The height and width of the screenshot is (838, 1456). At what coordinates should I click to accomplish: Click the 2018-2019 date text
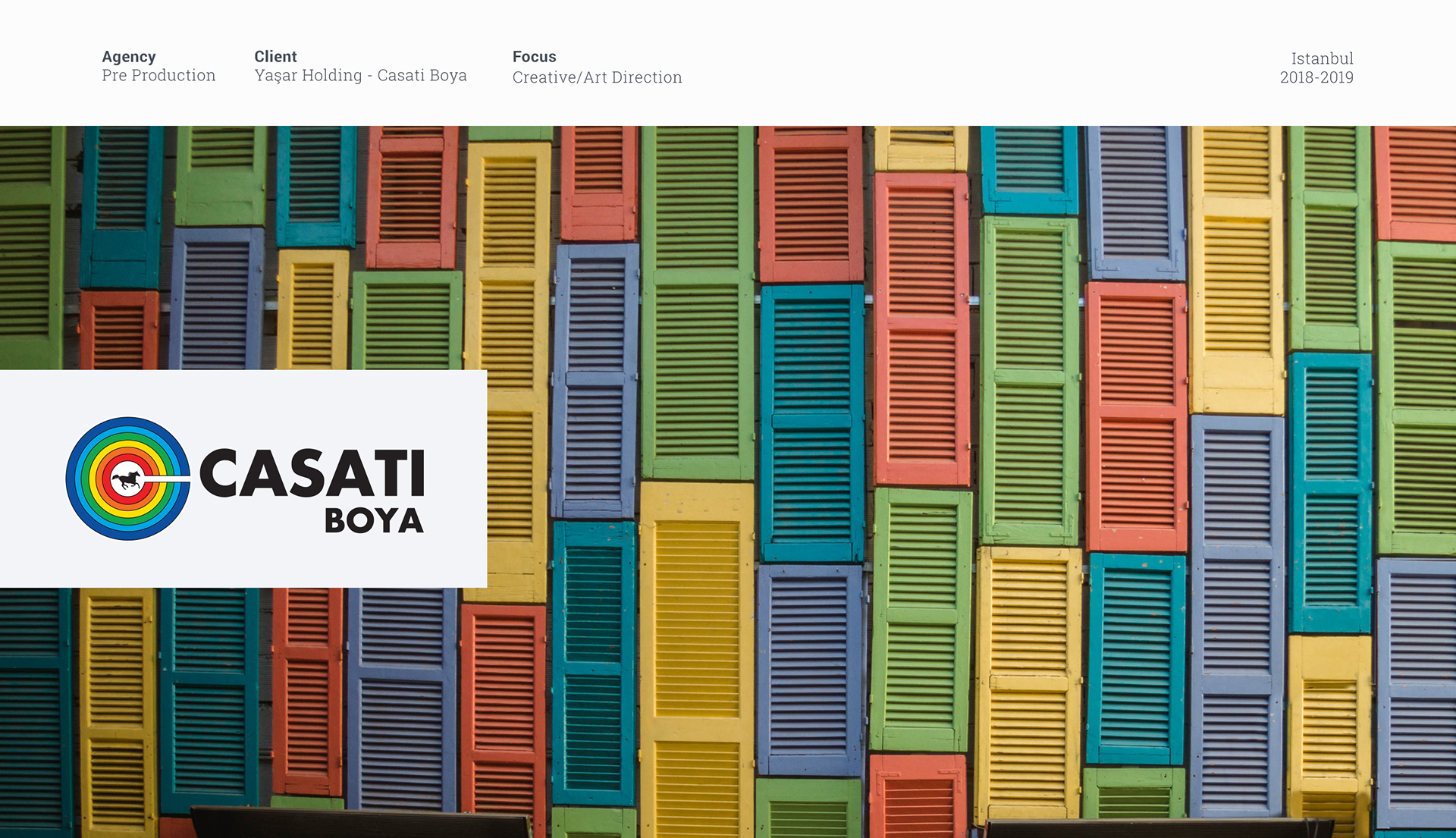tap(1316, 77)
